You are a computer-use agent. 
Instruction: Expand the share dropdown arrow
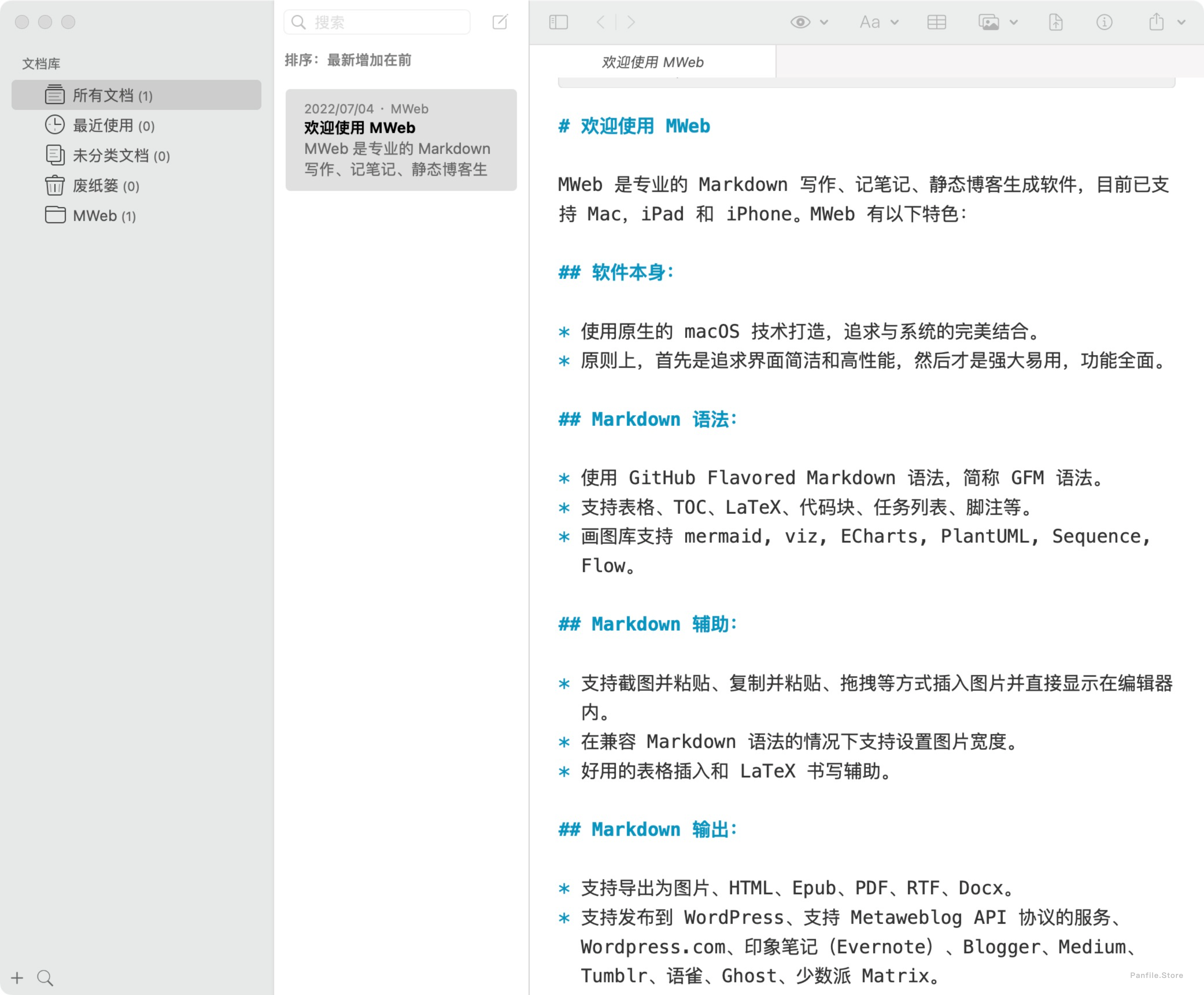1181,22
